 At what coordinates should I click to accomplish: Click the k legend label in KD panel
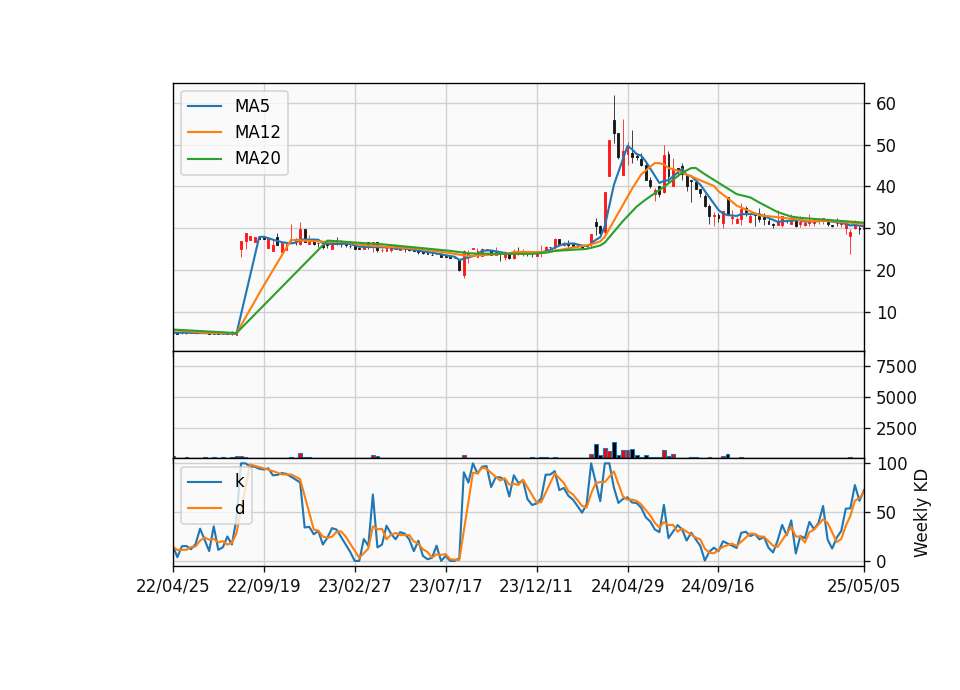tap(239, 481)
